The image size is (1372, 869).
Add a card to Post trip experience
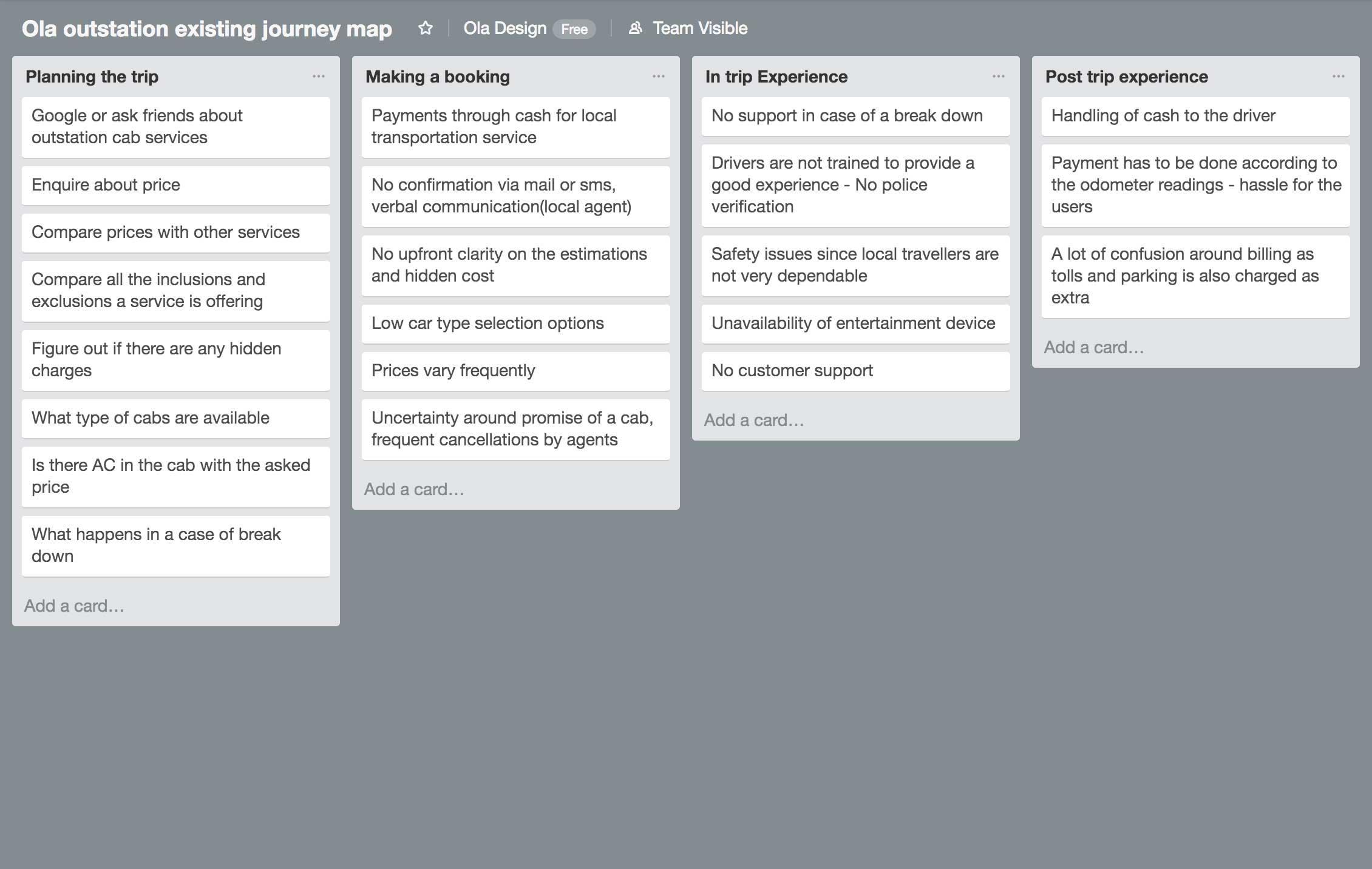[x=1195, y=347]
